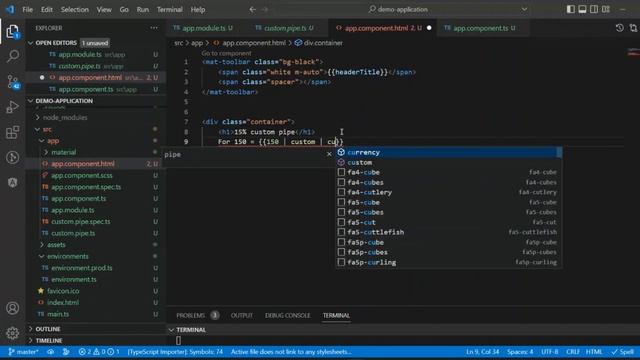640x360 pixels.
Task: Open the Manage gear icon
Action: tap(12, 333)
